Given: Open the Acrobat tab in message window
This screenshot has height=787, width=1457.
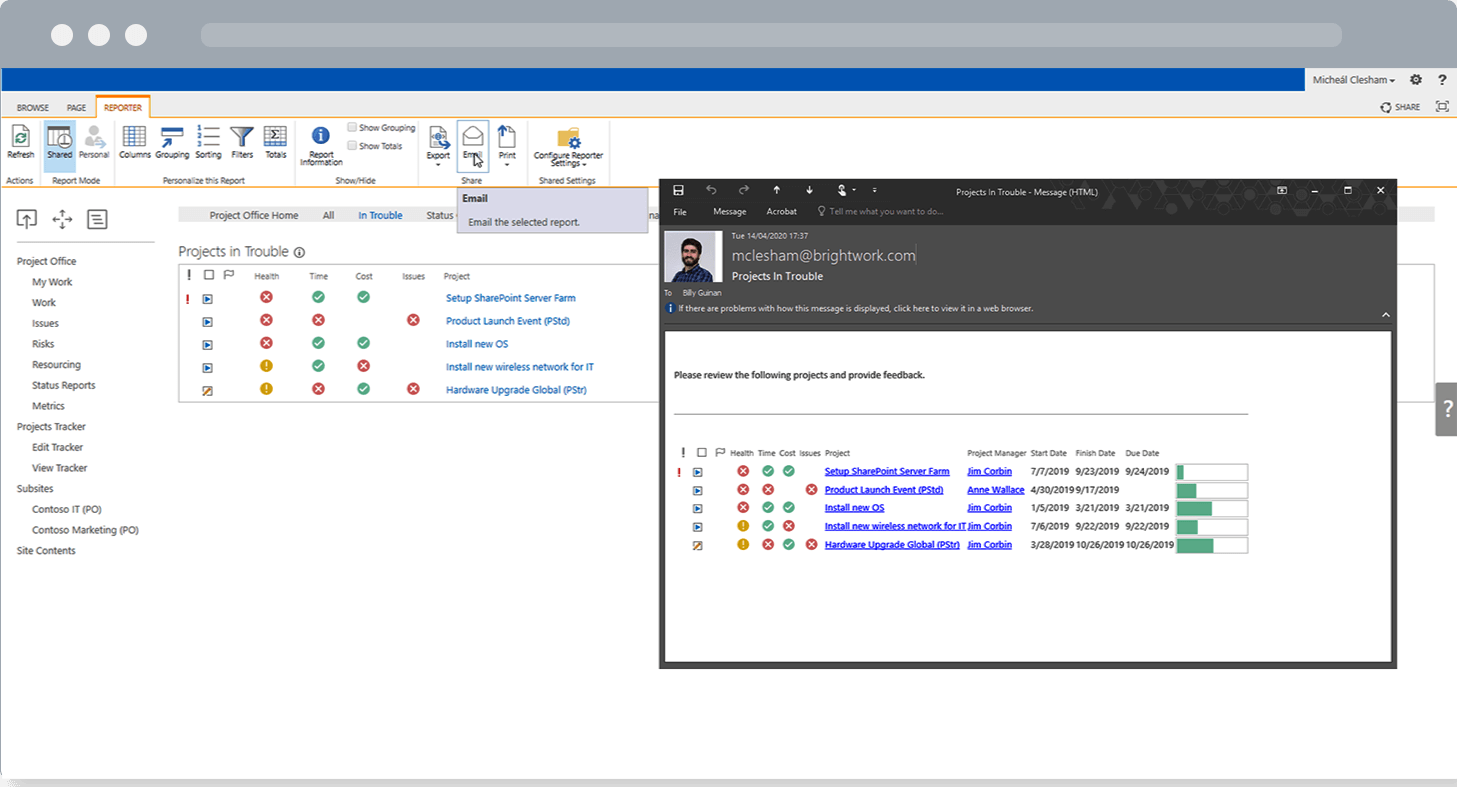Looking at the screenshot, I should [781, 212].
